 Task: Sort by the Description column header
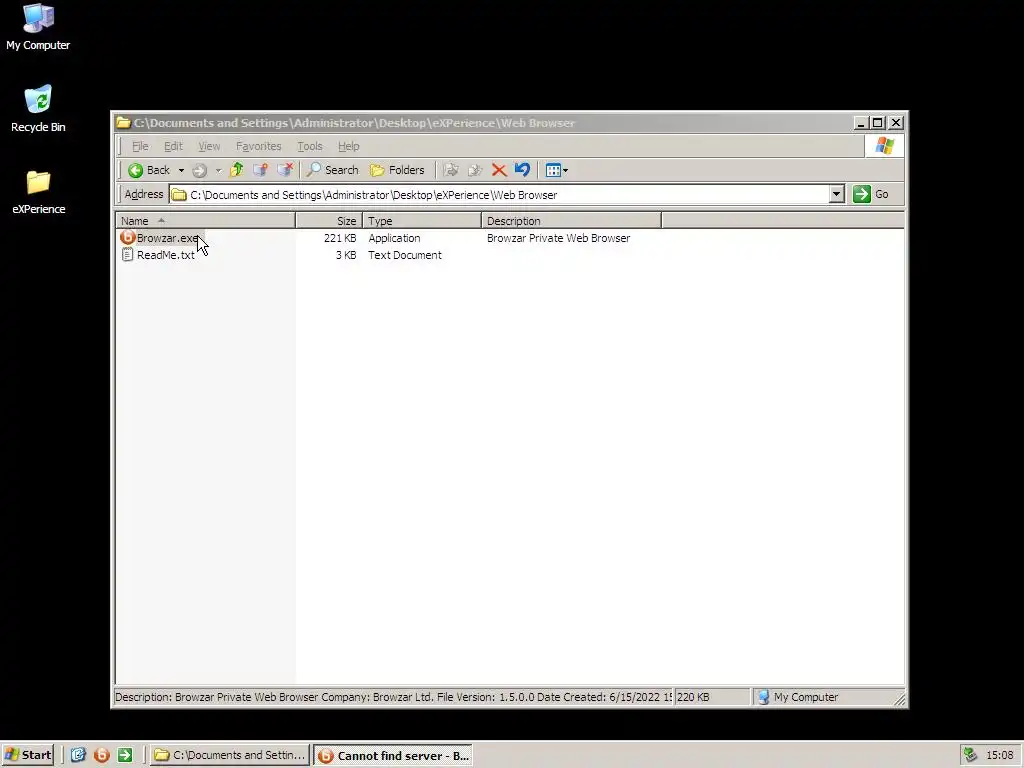pos(571,221)
